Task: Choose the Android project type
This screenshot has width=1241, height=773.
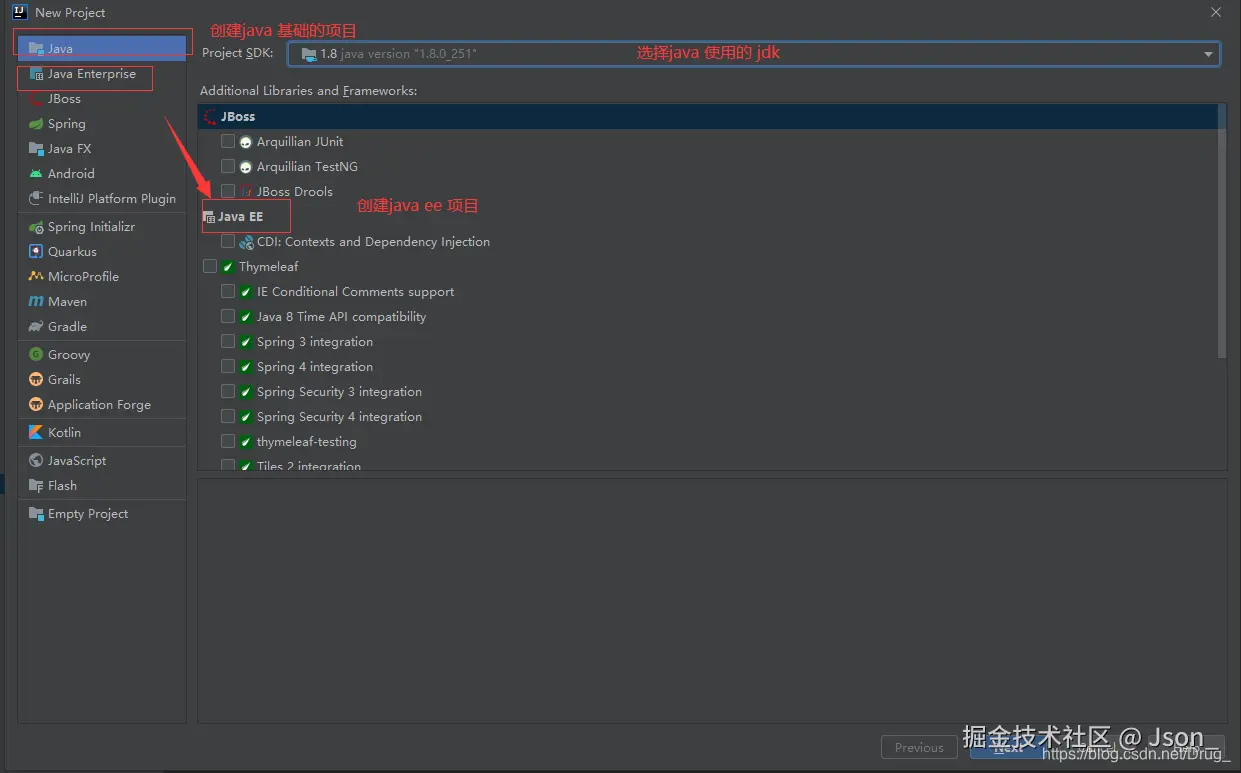Action: (102, 174)
